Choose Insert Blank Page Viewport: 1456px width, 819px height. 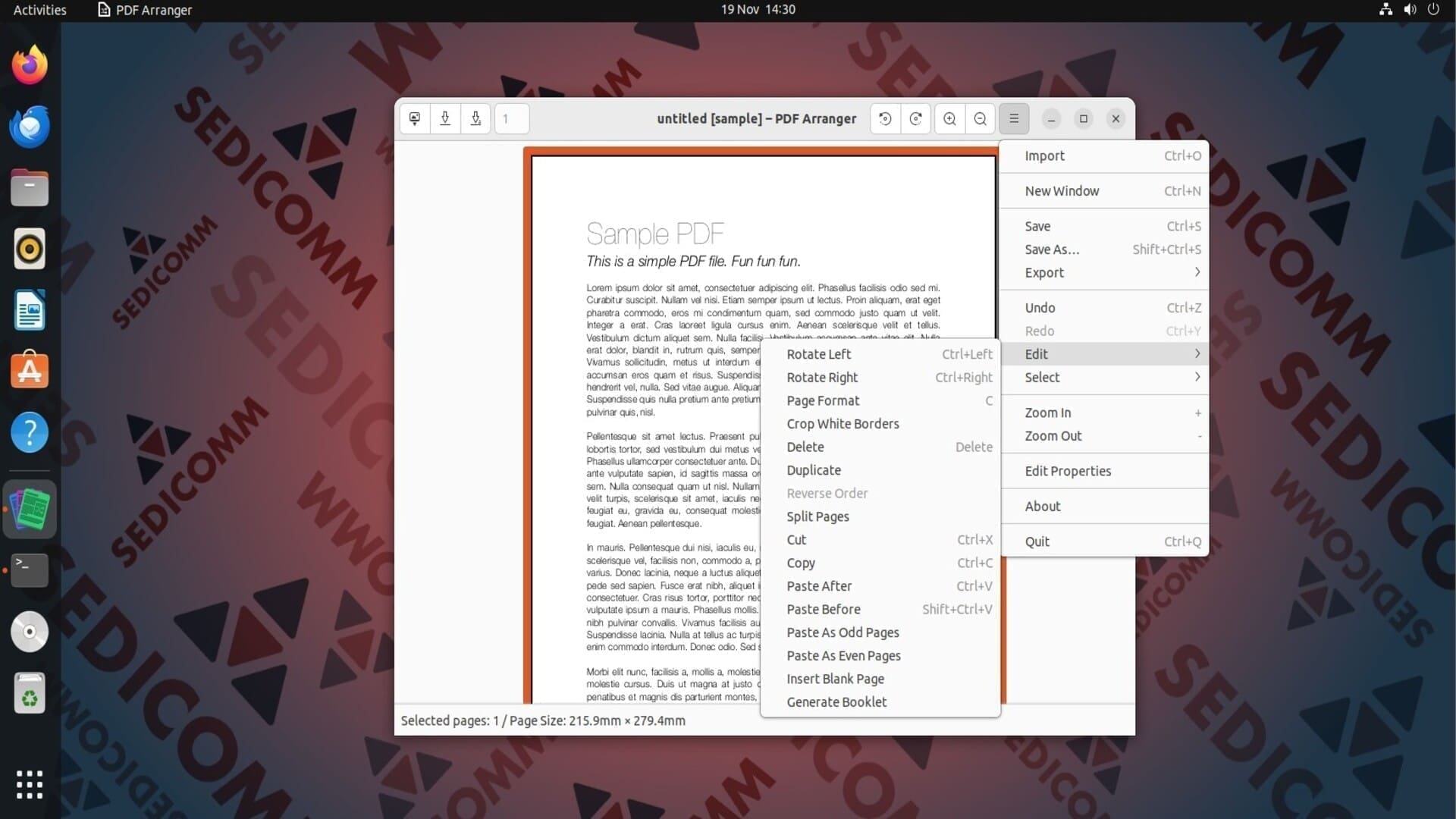tap(880, 679)
